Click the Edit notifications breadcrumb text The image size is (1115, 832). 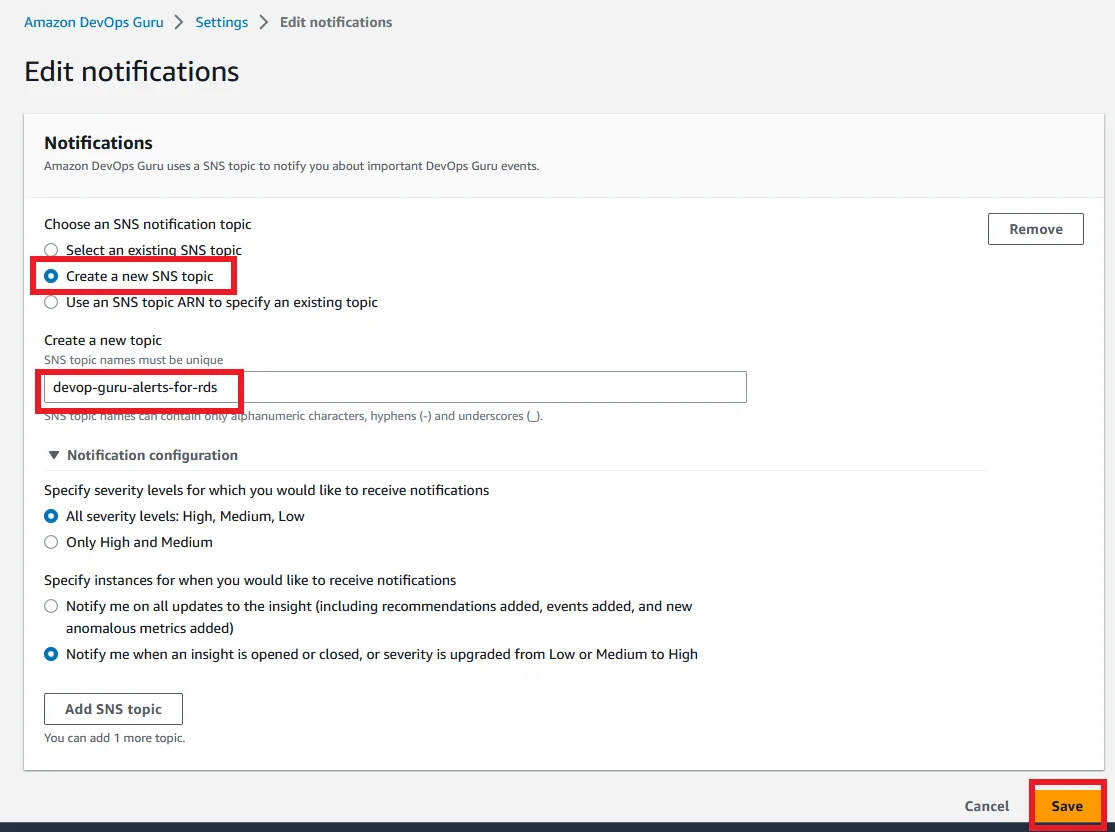click(336, 22)
